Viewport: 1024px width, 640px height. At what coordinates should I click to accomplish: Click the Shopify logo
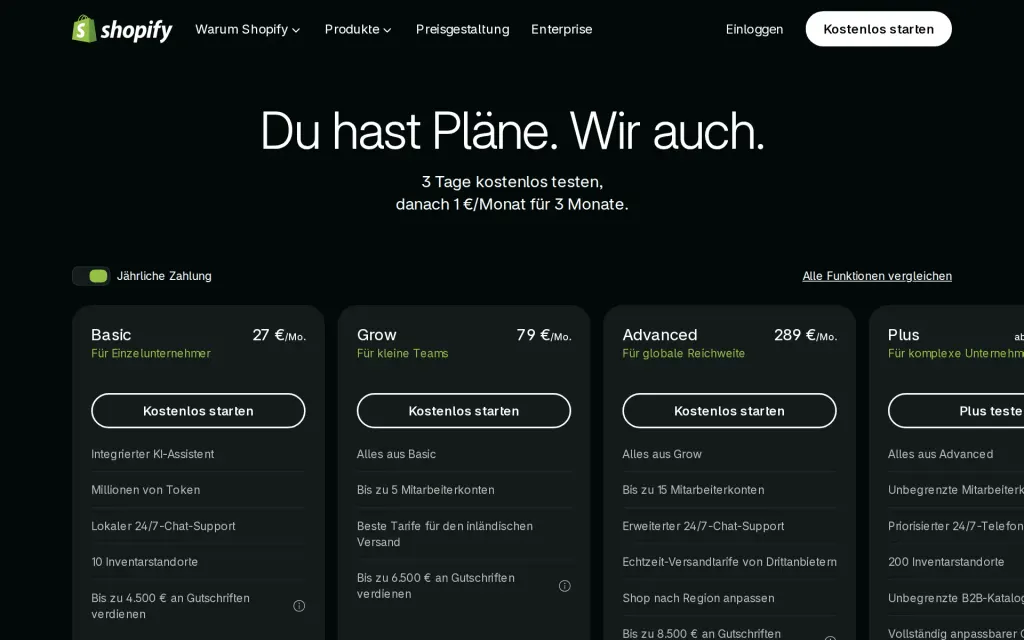(x=122, y=29)
